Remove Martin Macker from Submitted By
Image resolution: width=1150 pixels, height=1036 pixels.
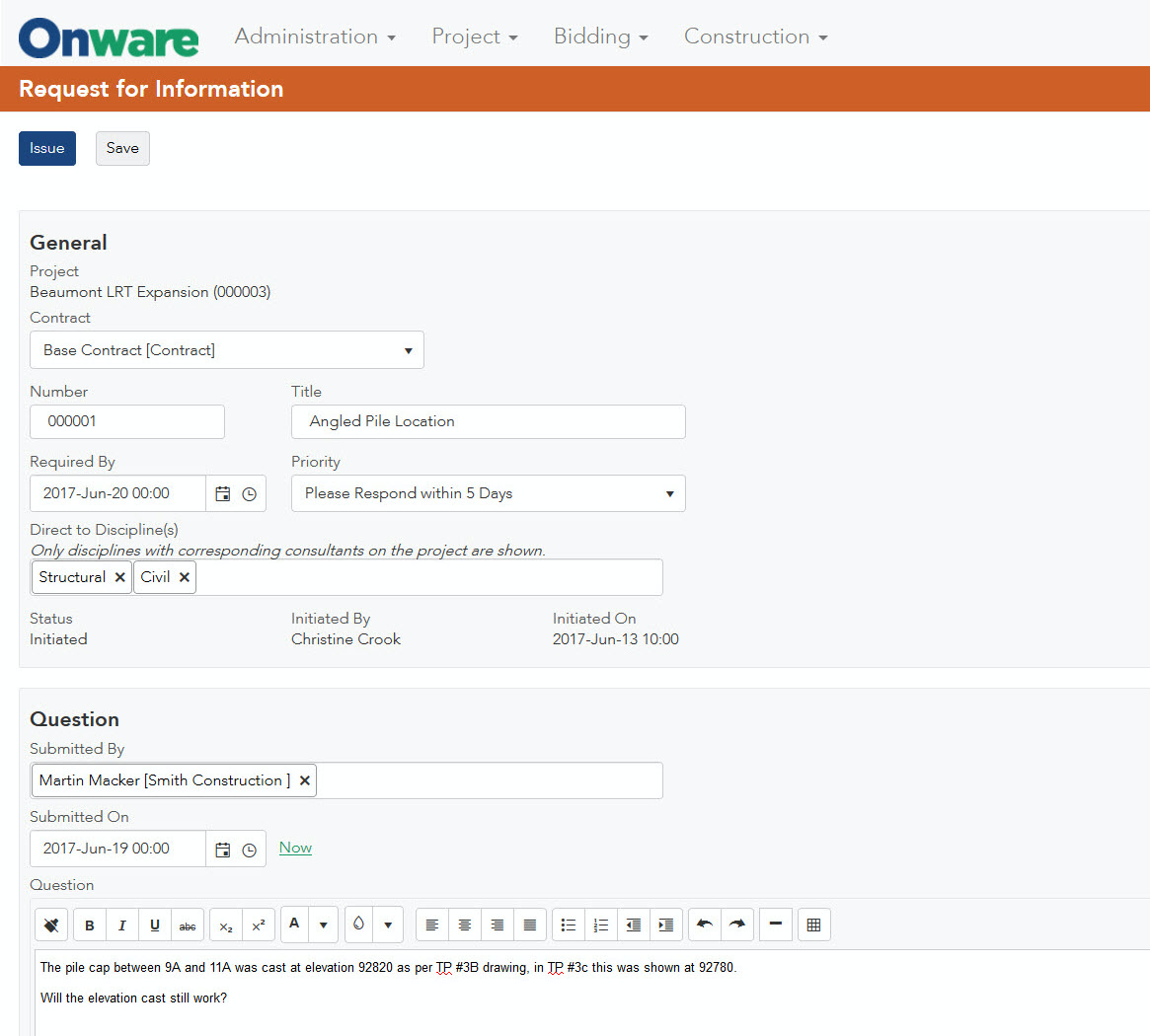[304, 780]
